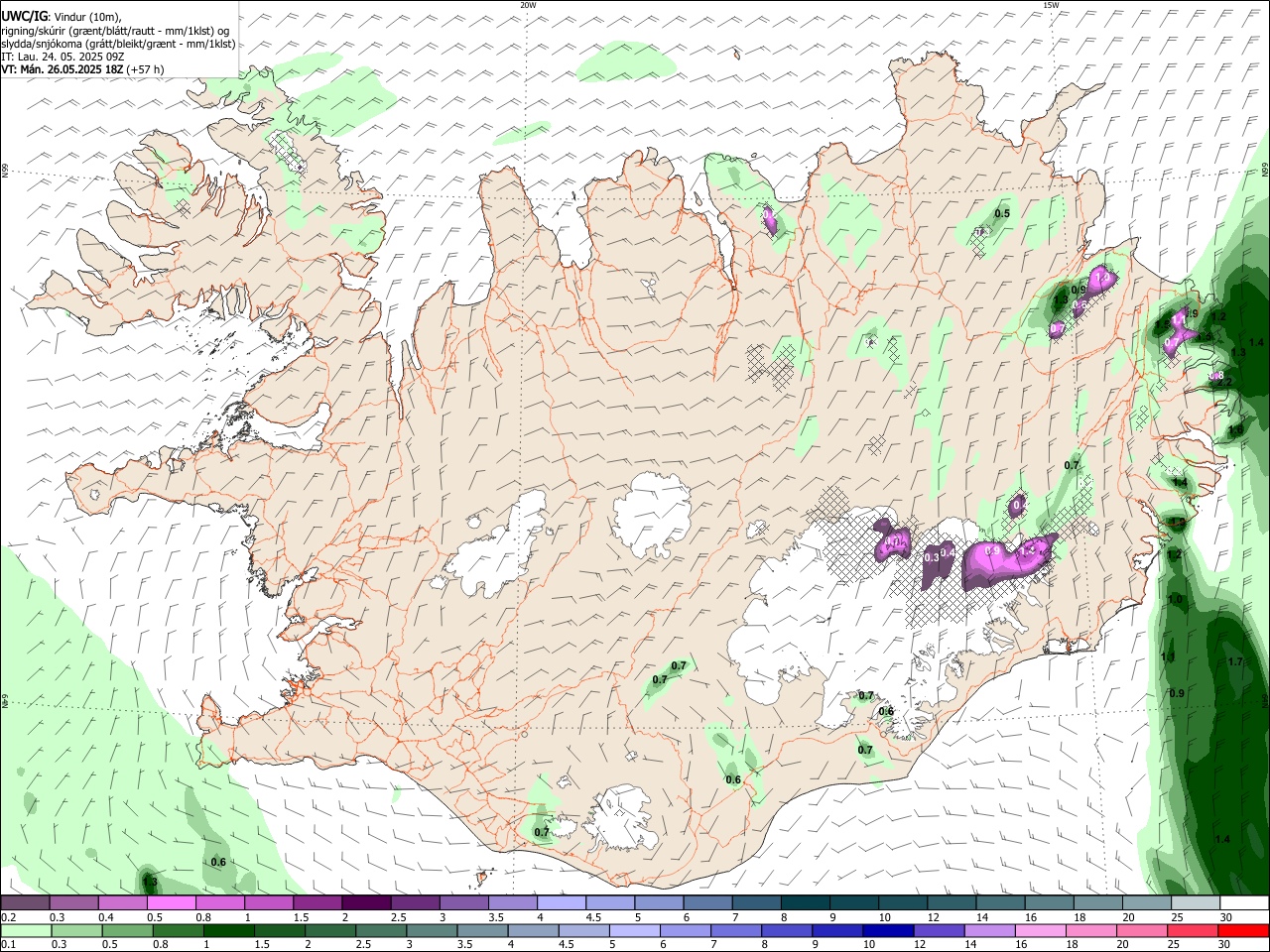Click the '0.3' snowfall value on the glacier
The height and width of the screenshot is (952, 1270).
931,557
